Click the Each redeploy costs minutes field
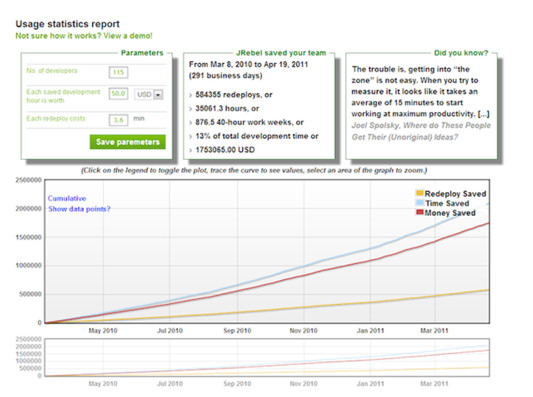Screen dimensions: 533x397 [118, 120]
